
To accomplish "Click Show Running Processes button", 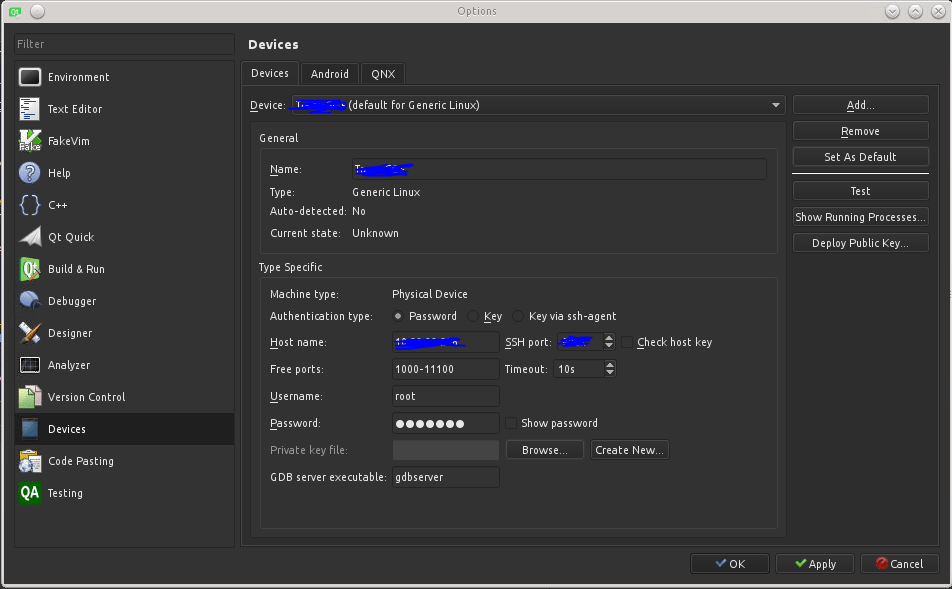I will pos(860,217).
